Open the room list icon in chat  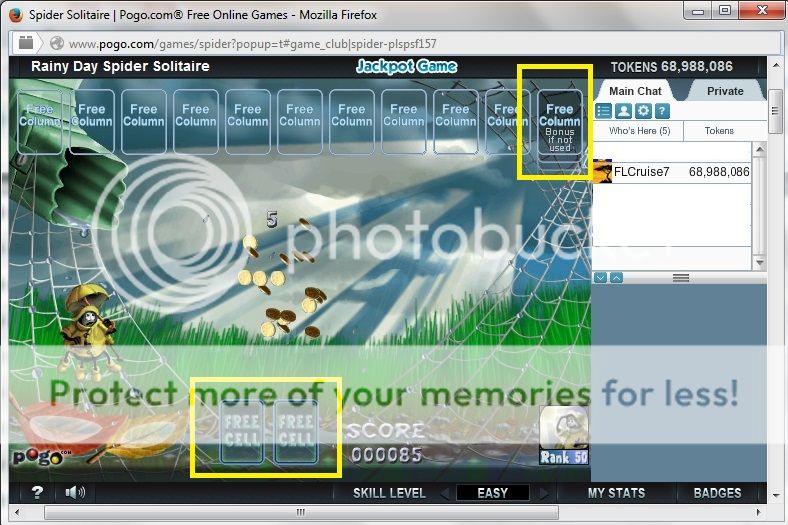click(x=603, y=111)
